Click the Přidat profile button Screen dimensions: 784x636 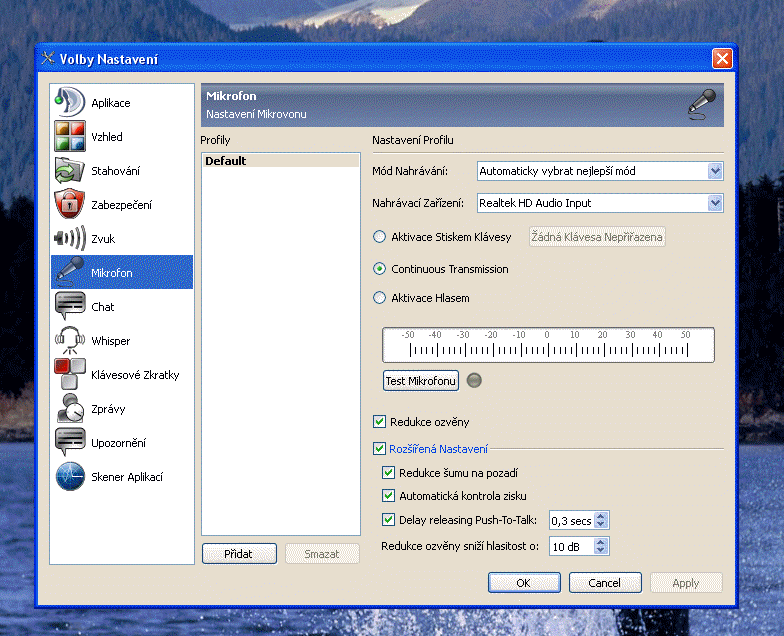coord(239,553)
